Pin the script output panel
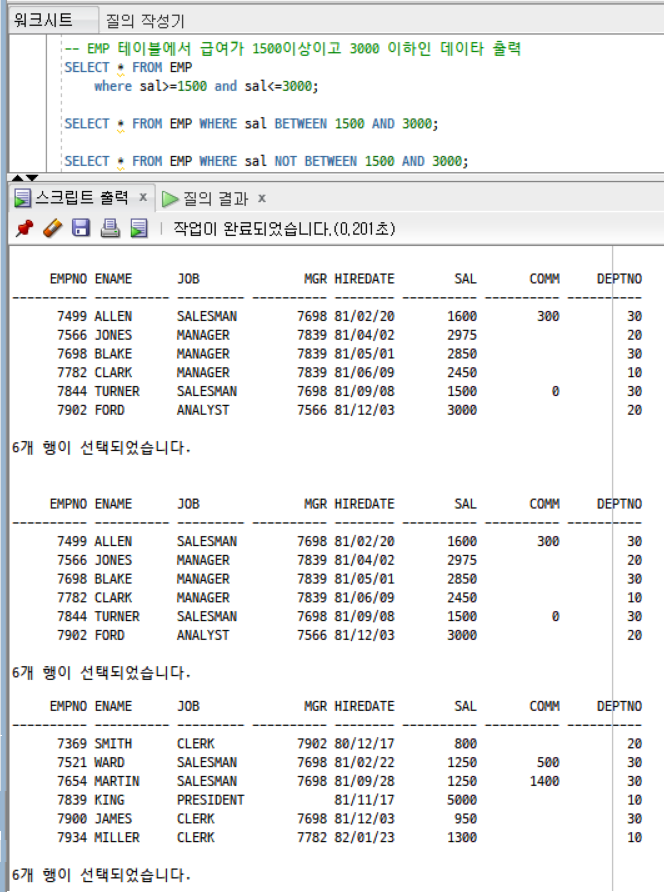This screenshot has height=892, width=664. click(24, 228)
